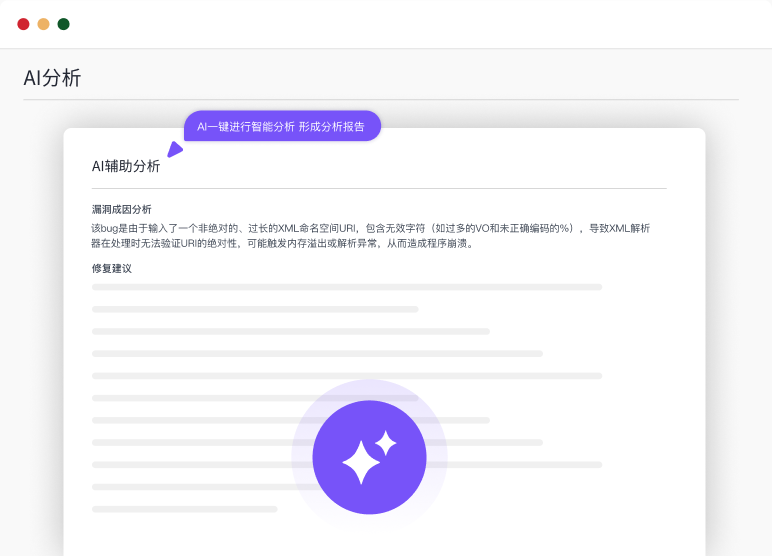Select the "AI分析" page title
The height and width of the screenshot is (556, 772).
(x=52, y=78)
